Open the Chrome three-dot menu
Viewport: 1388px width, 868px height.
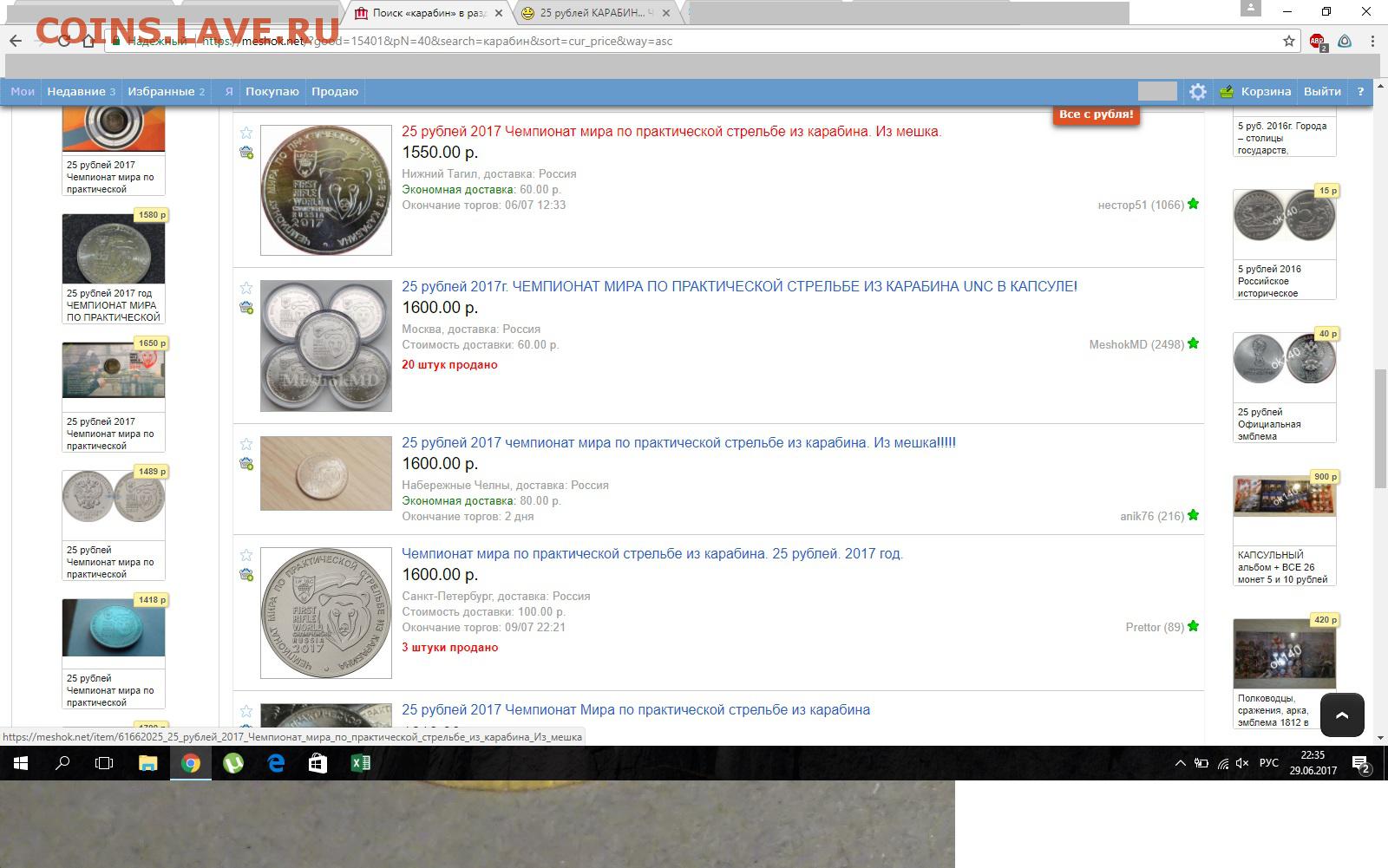[1372, 41]
